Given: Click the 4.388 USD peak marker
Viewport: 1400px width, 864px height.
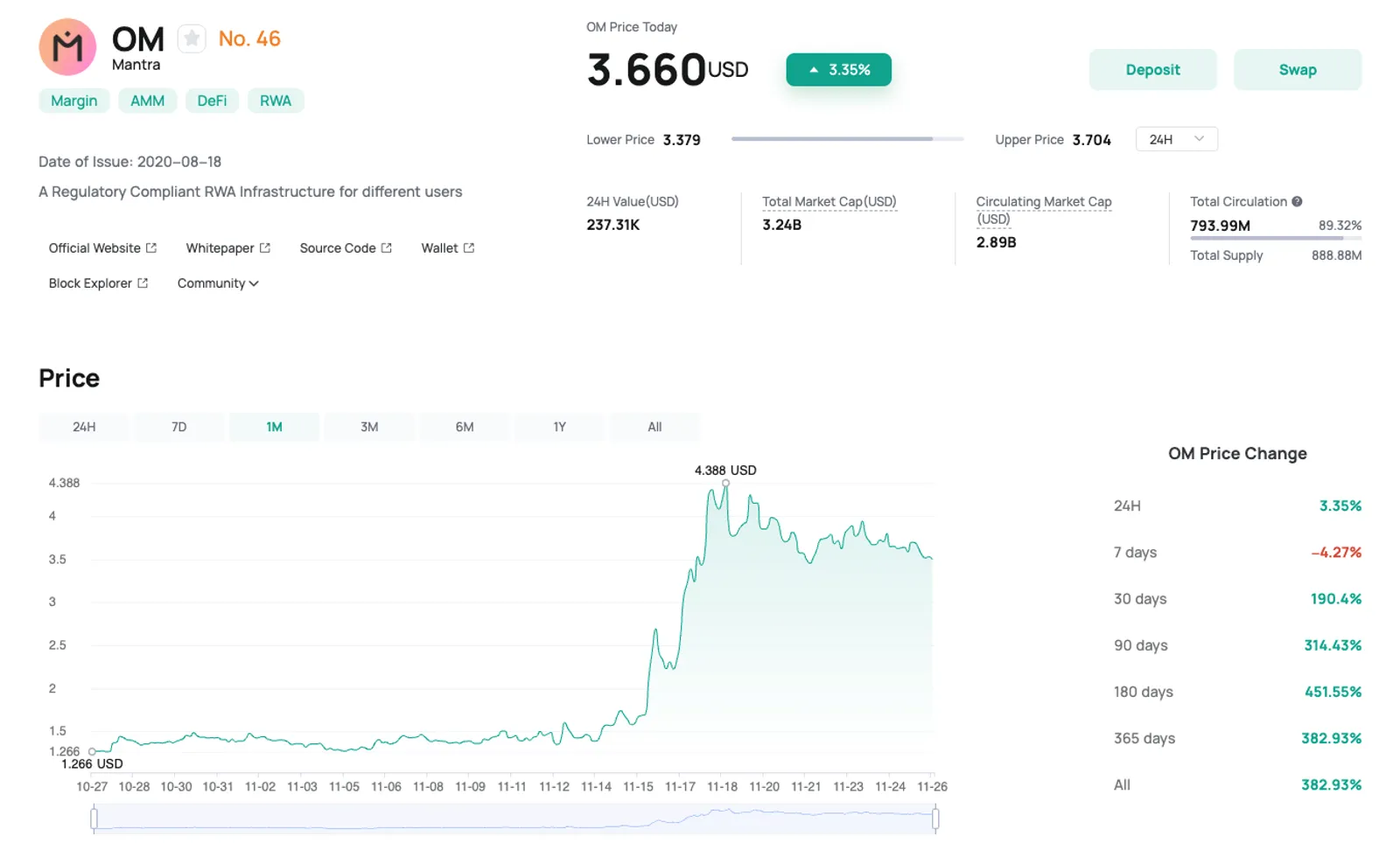Looking at the screenshot, I should click(725, 483).
